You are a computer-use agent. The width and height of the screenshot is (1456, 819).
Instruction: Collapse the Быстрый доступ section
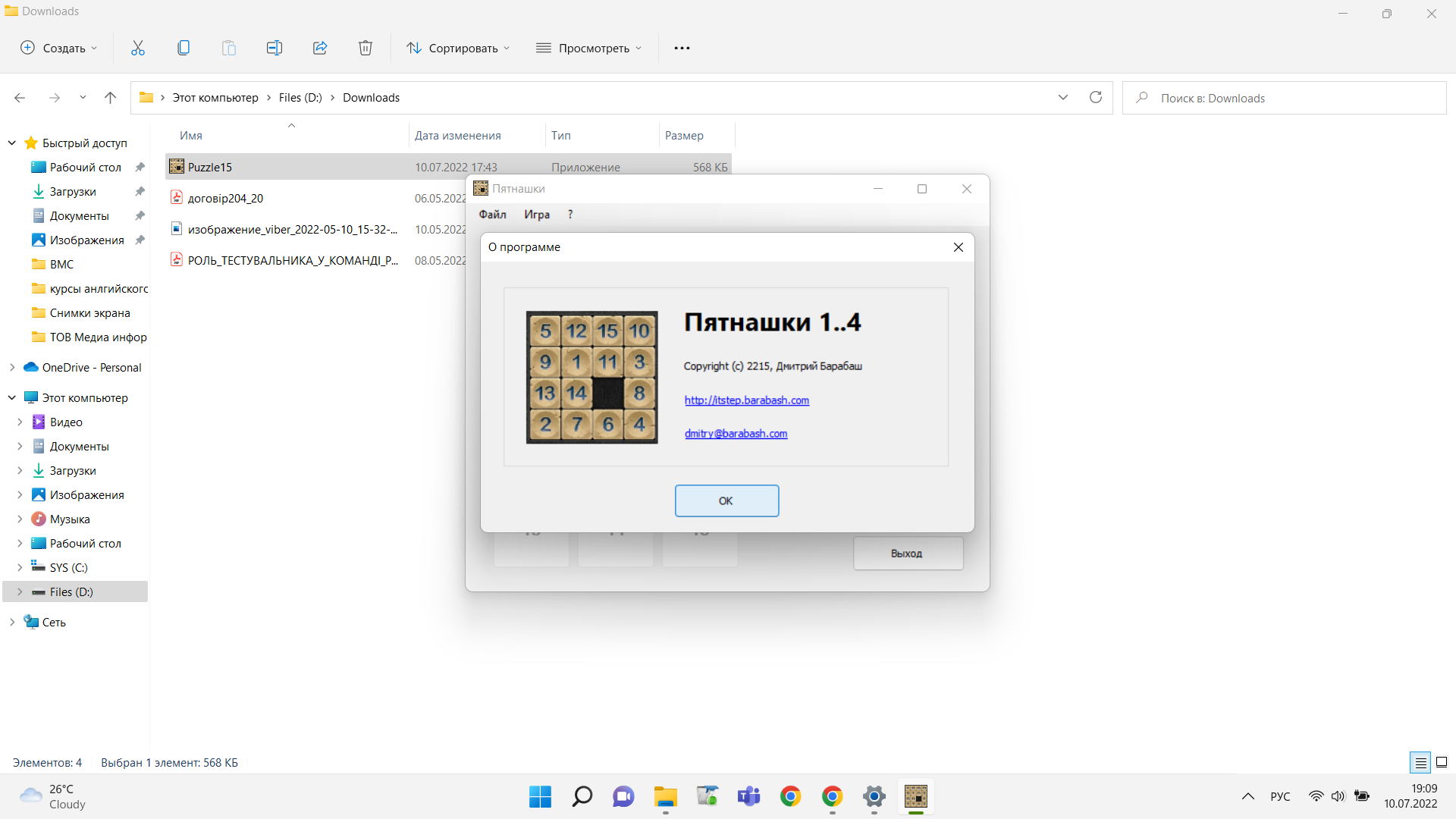(12, 143)
